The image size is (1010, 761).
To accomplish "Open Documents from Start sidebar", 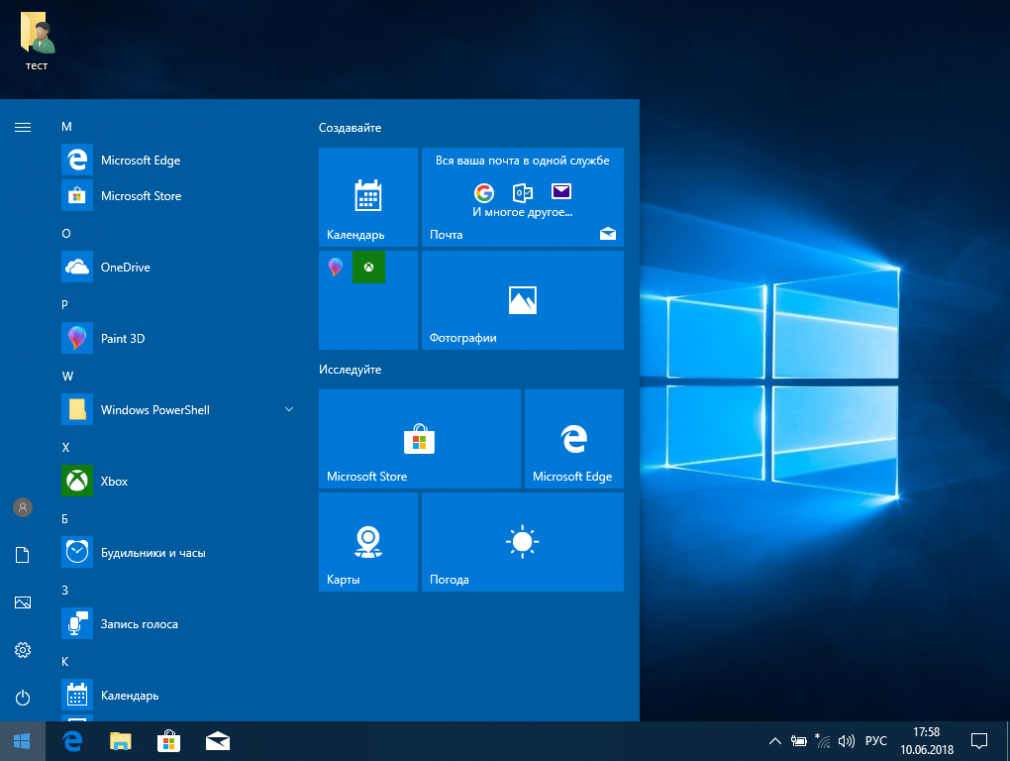I will (x=23, y=555).
